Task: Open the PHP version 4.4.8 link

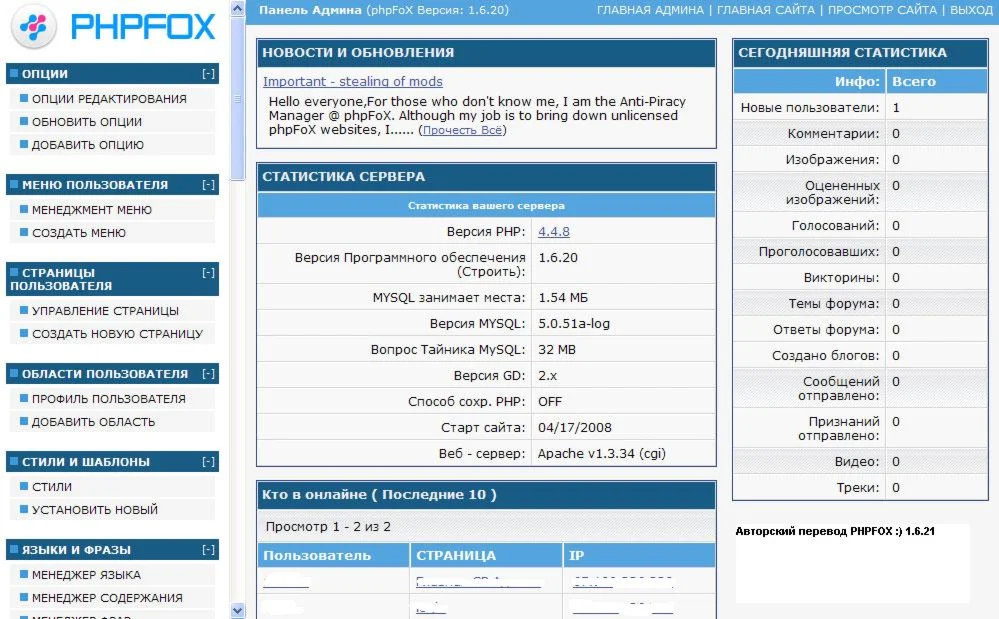Action: [x=554, y=232]
